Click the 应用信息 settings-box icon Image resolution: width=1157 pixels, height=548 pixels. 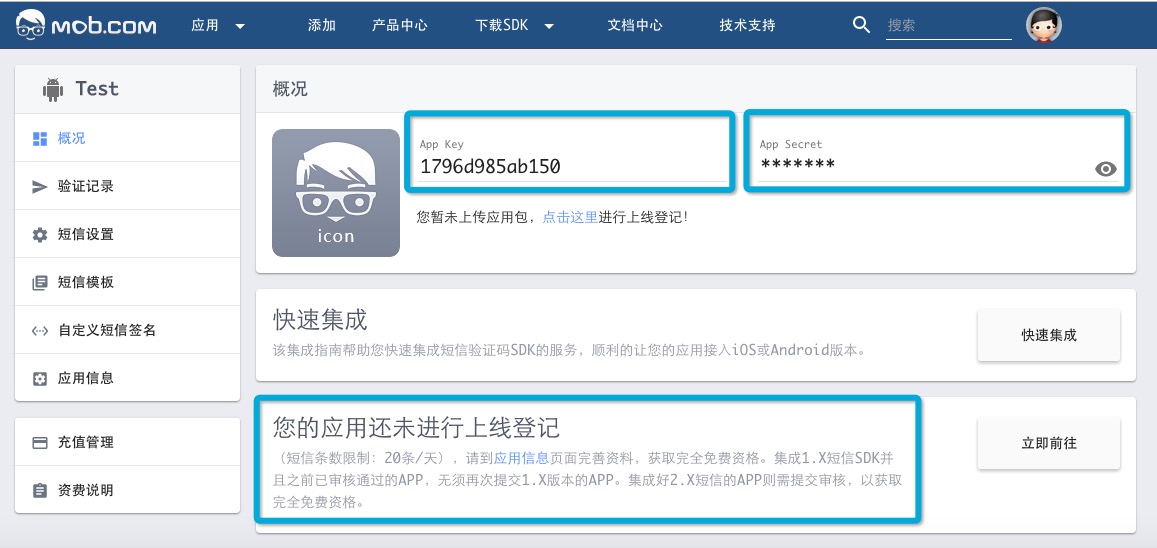tap(40, 379)
